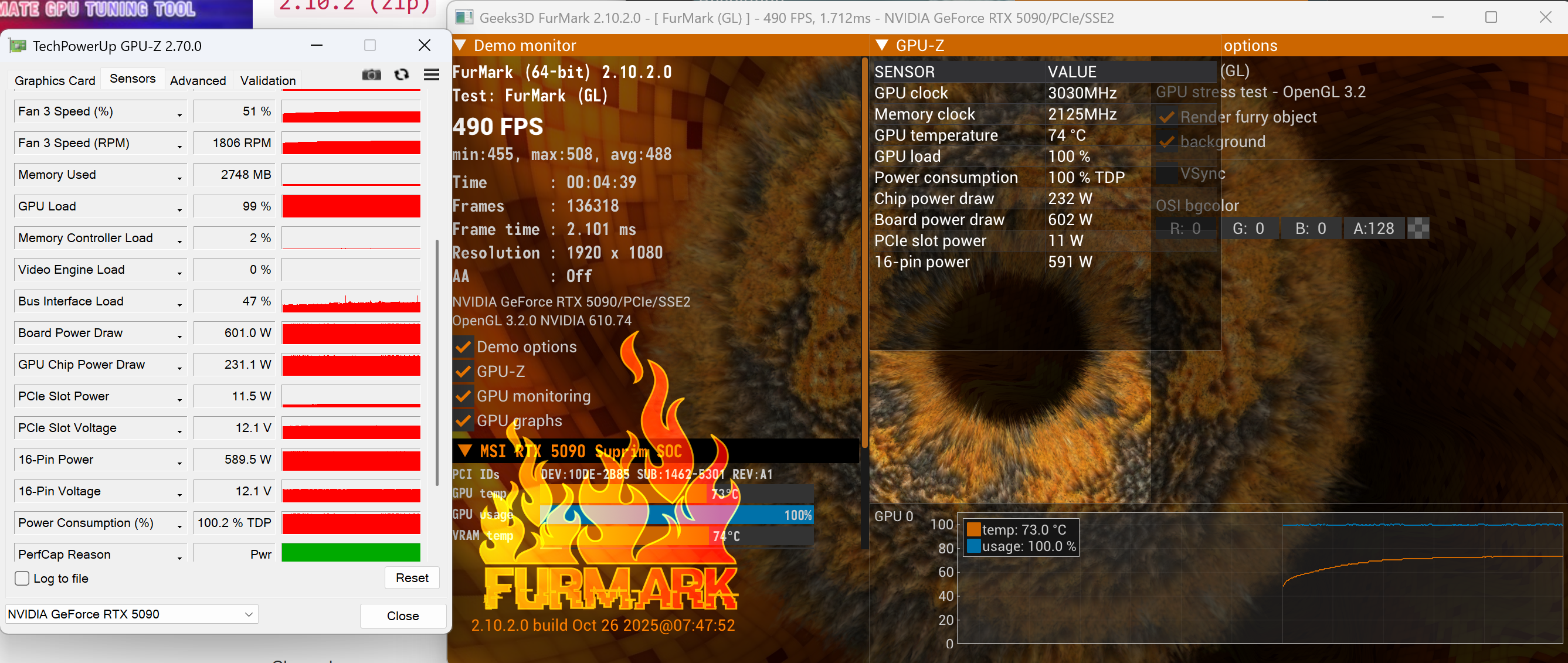Open the Video Engine Load dropdown
This screenshot has height=663, width=1568.
pyautogui.click(x=179, y=272)
